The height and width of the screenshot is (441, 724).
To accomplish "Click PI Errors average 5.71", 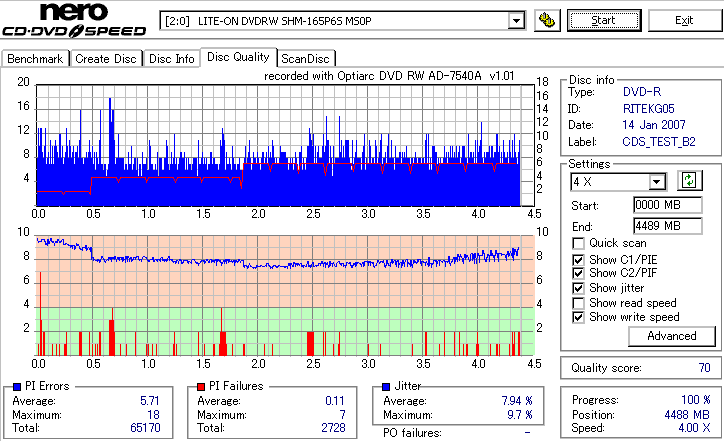I will [150, 401].
